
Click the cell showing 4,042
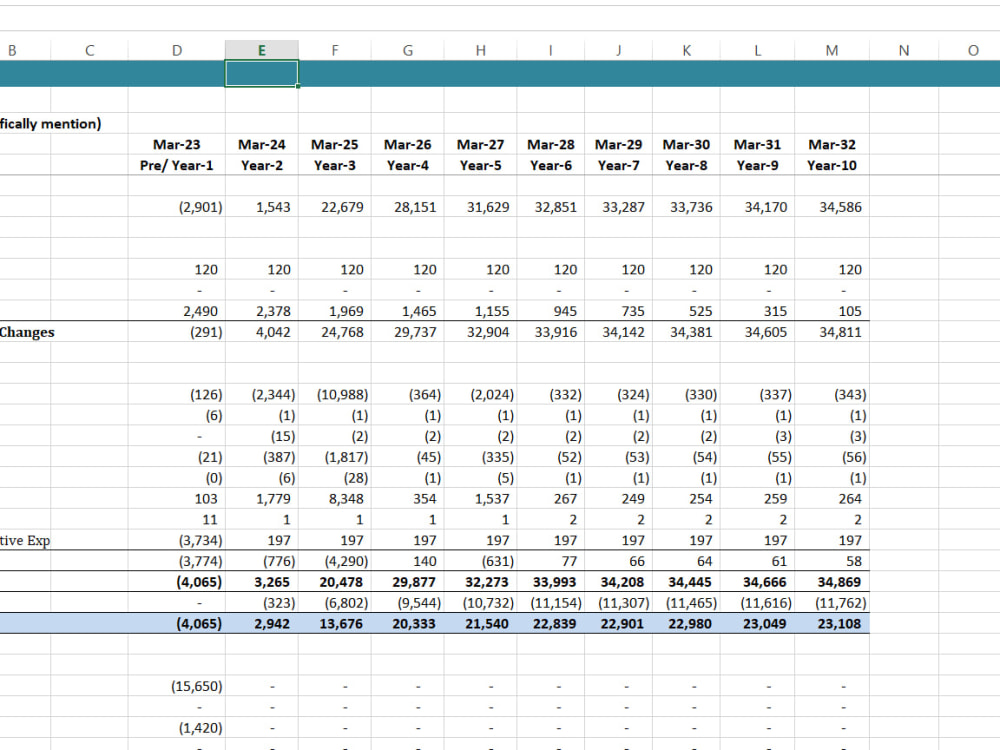(261, 332)
